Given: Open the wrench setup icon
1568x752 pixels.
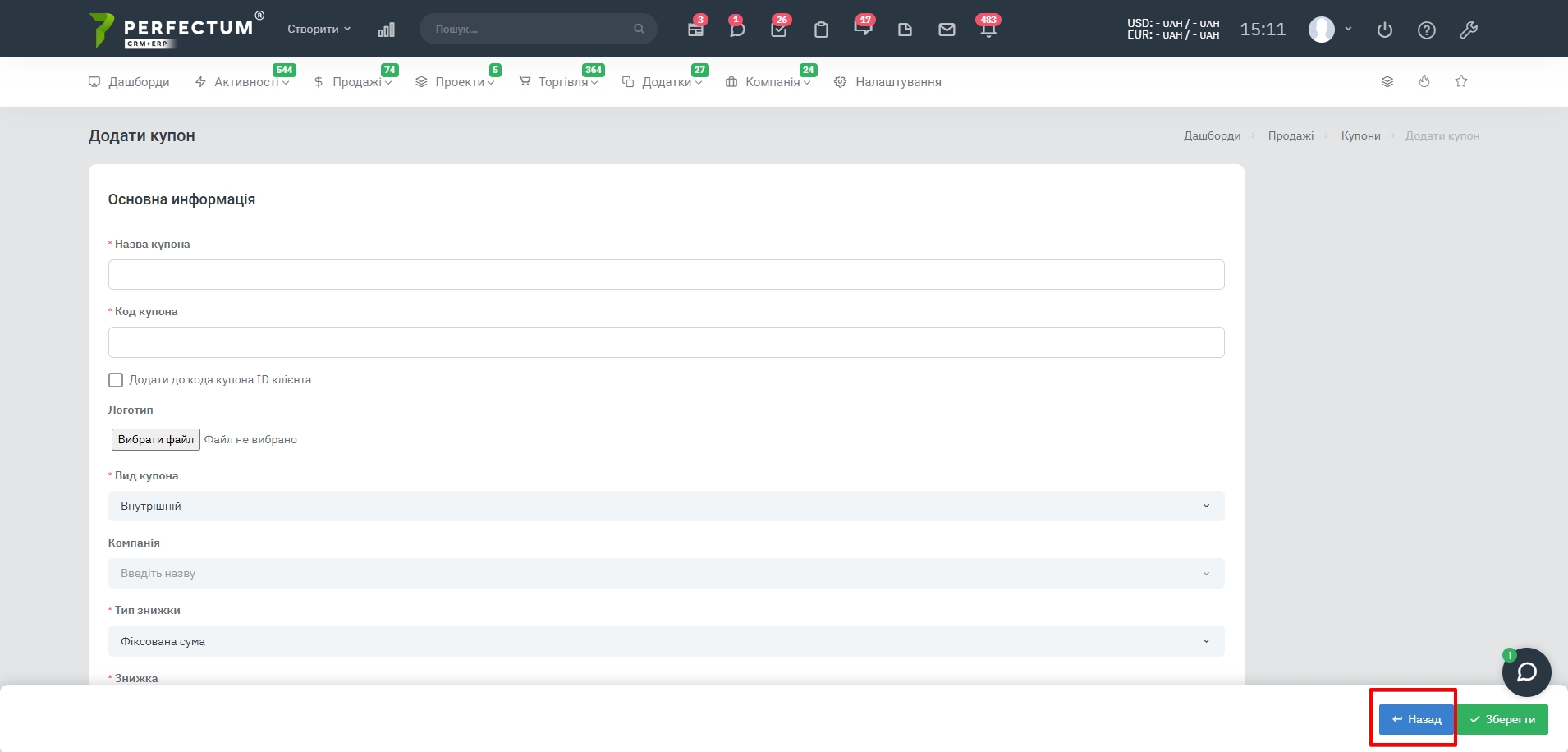Looking at the screenshot, I should (1469, 30).
